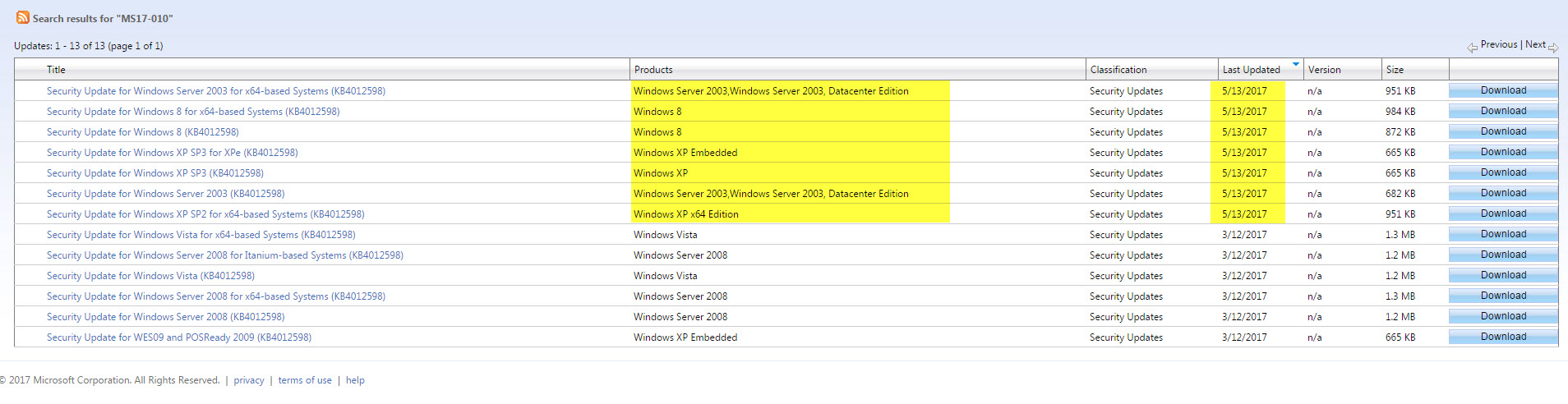Image resolution: width=1568 pixels, height=404 pixels.
Task: Click the Last Updated sort arrow indicator
Action: click(1296, 64)
